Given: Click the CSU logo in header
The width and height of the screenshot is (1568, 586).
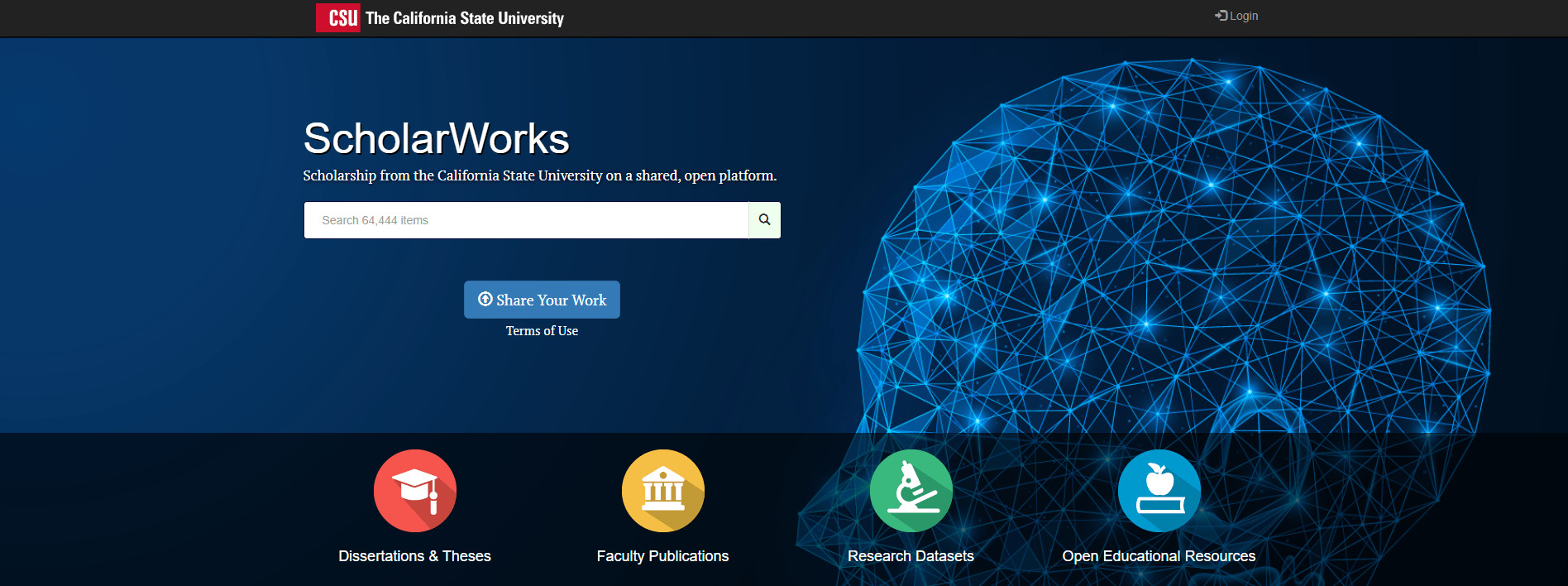Looking at the screenshot, I should tap(338, 18).
